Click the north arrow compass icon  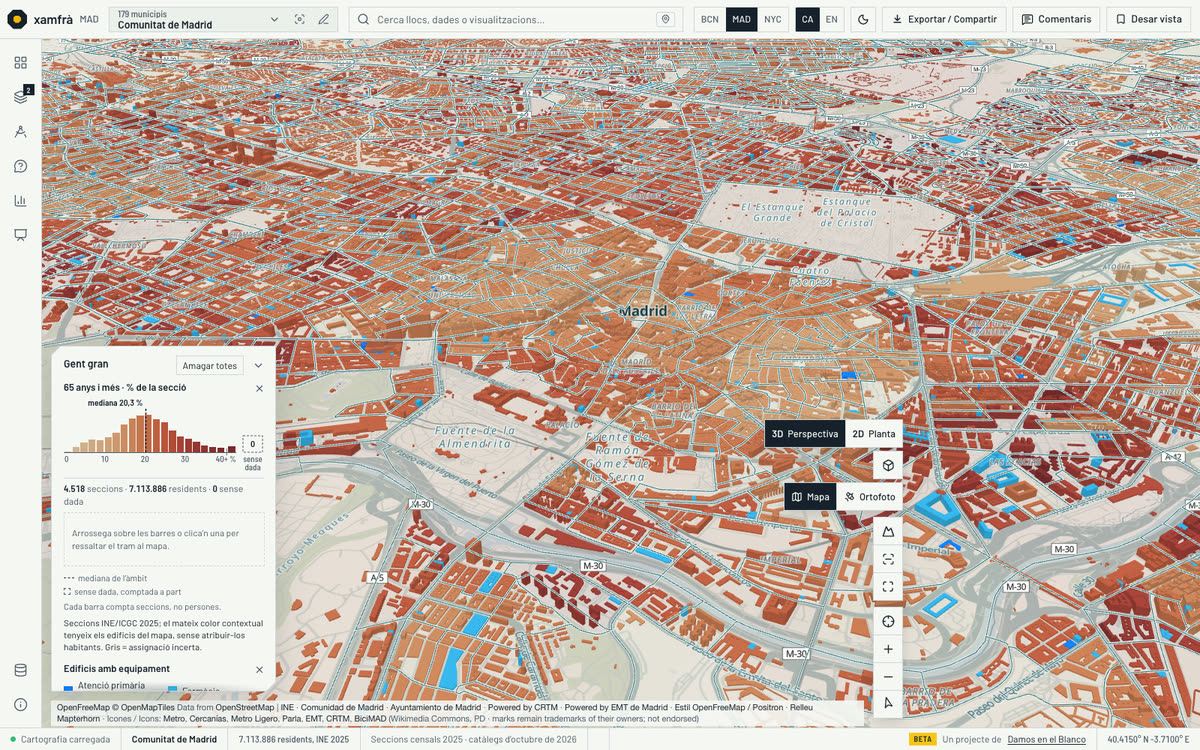(888, 704)
